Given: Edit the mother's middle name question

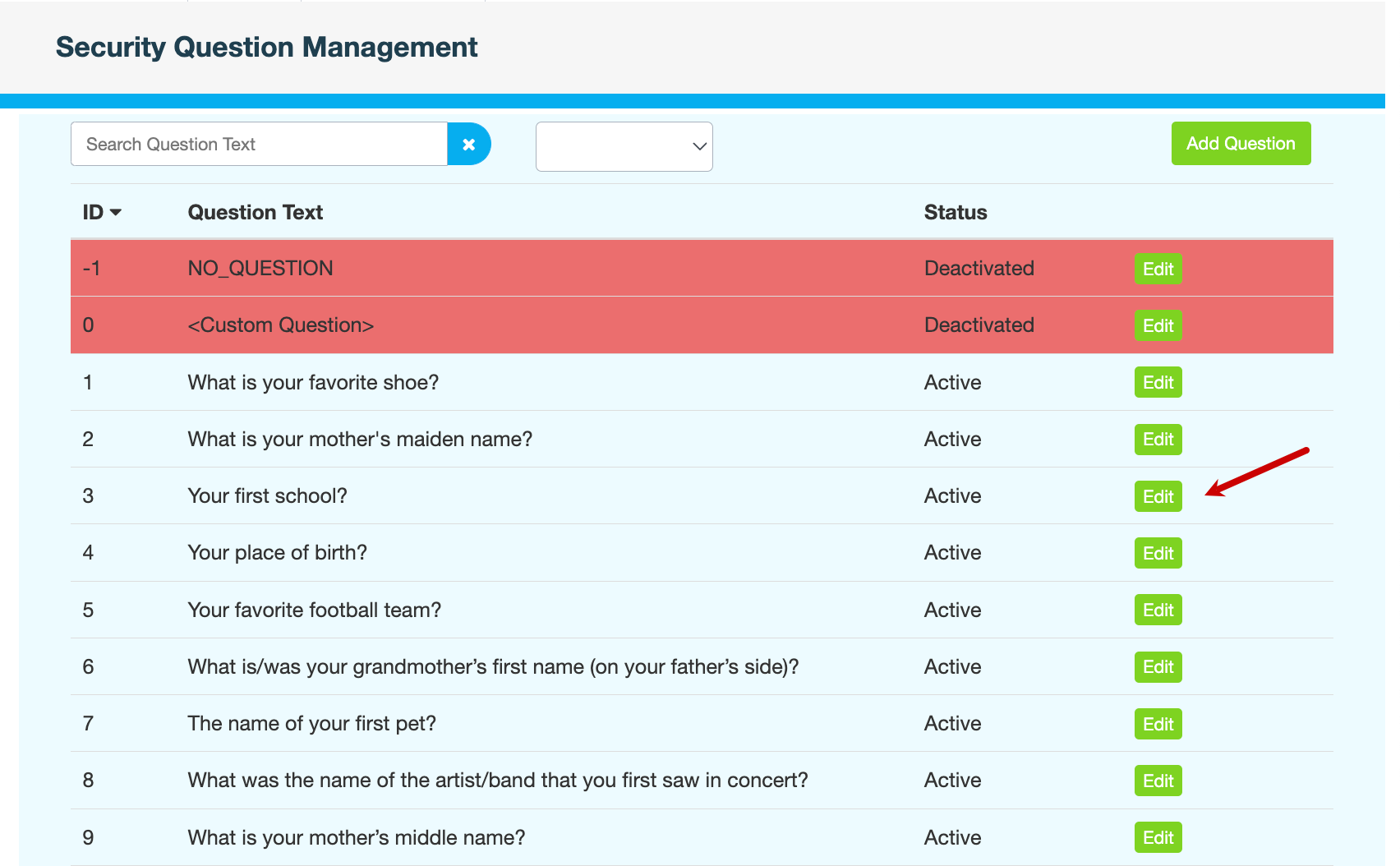Looking at the screenshot, I should 1158,837.
